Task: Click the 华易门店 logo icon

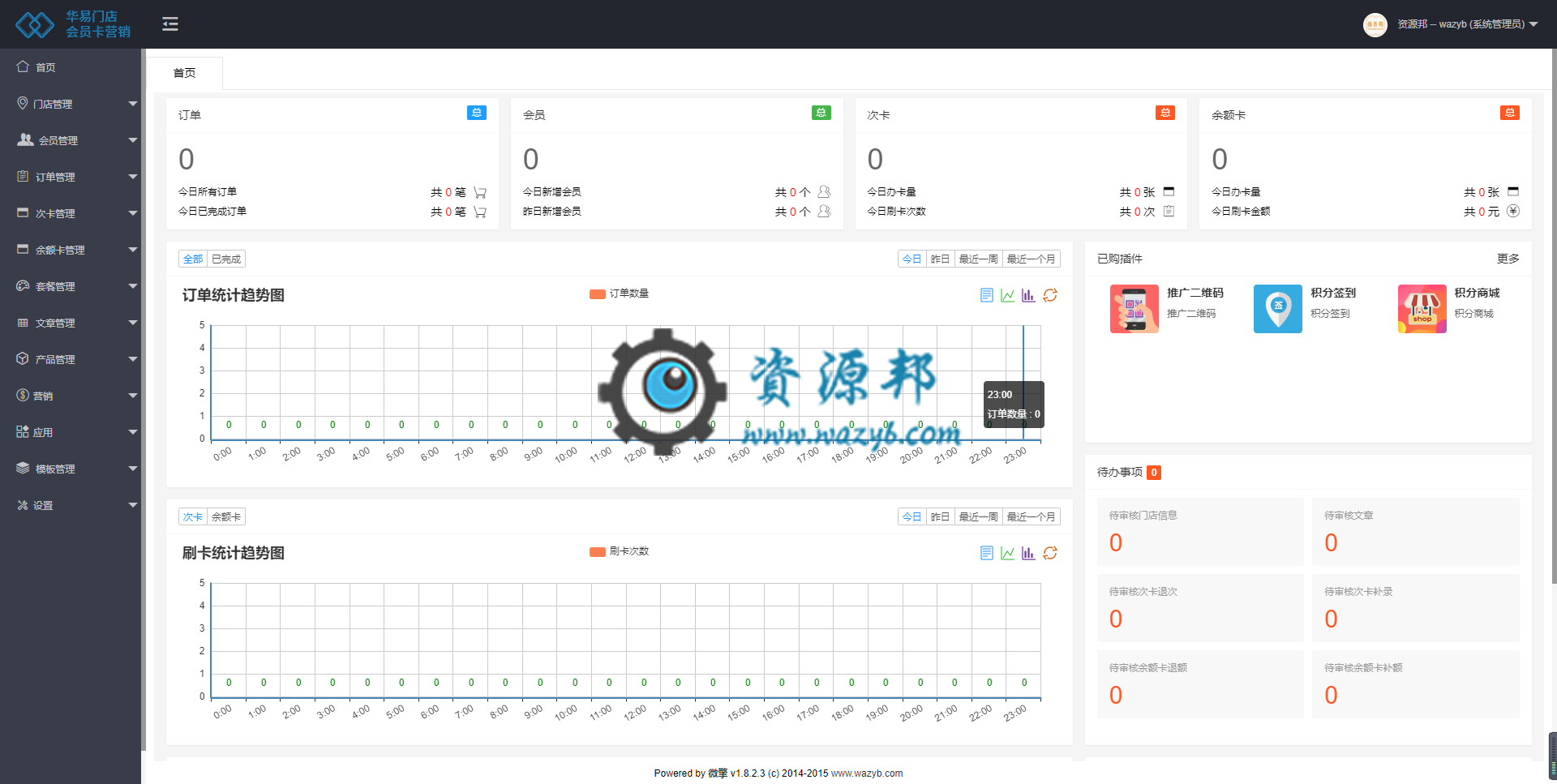Action: [35, 25]
